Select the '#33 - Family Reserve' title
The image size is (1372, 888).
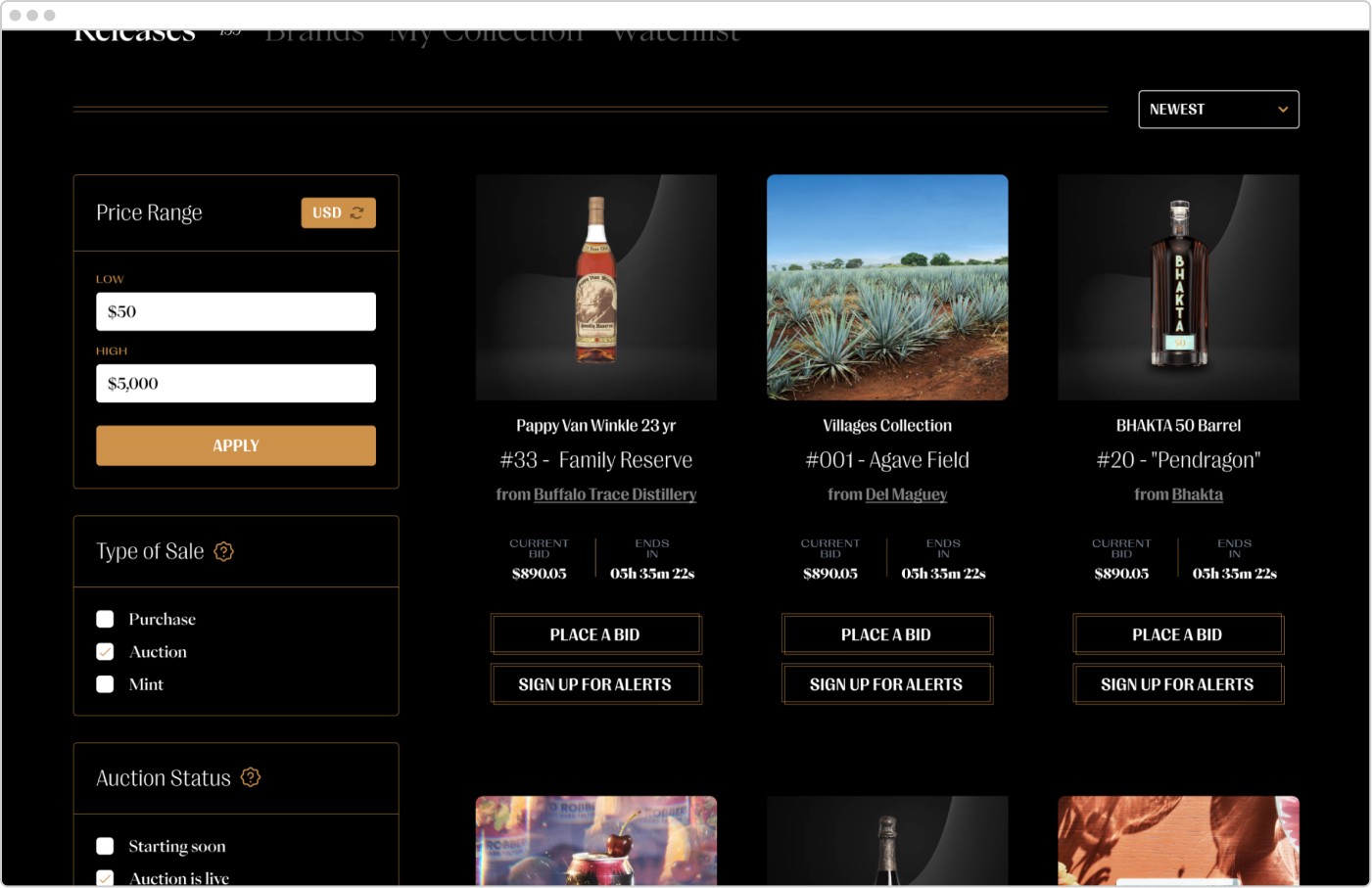(x=596, y=460)
